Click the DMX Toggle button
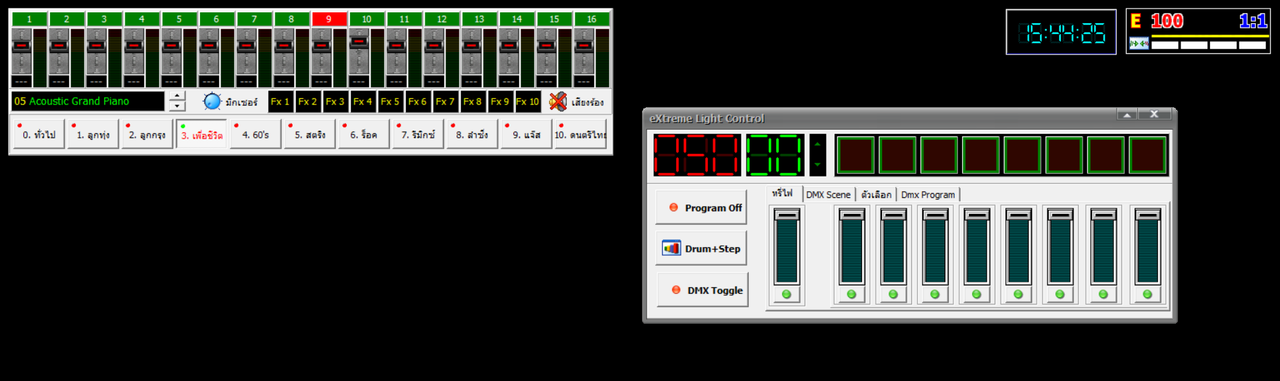Image resolution: width=1280 pixels, height=381 pixels. [701, 290]
